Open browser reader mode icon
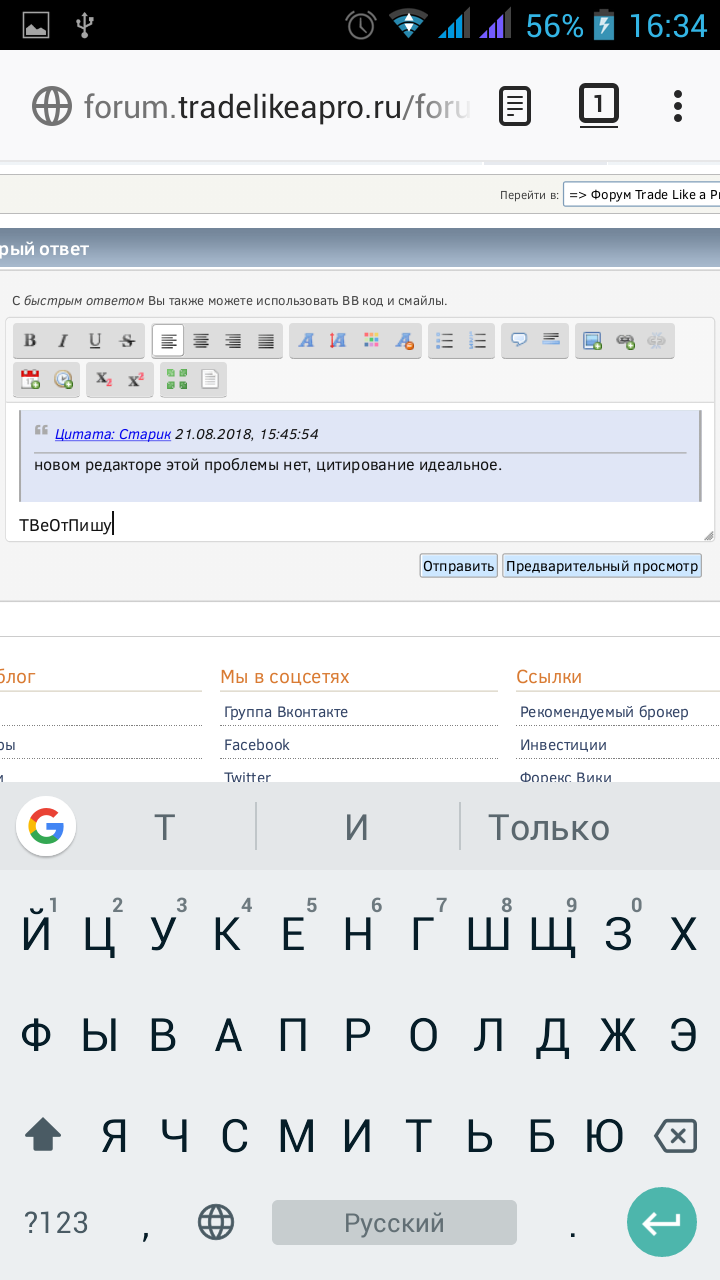Screen dimensions: 720x1280 pyautogui.click(x=515, y=105)
